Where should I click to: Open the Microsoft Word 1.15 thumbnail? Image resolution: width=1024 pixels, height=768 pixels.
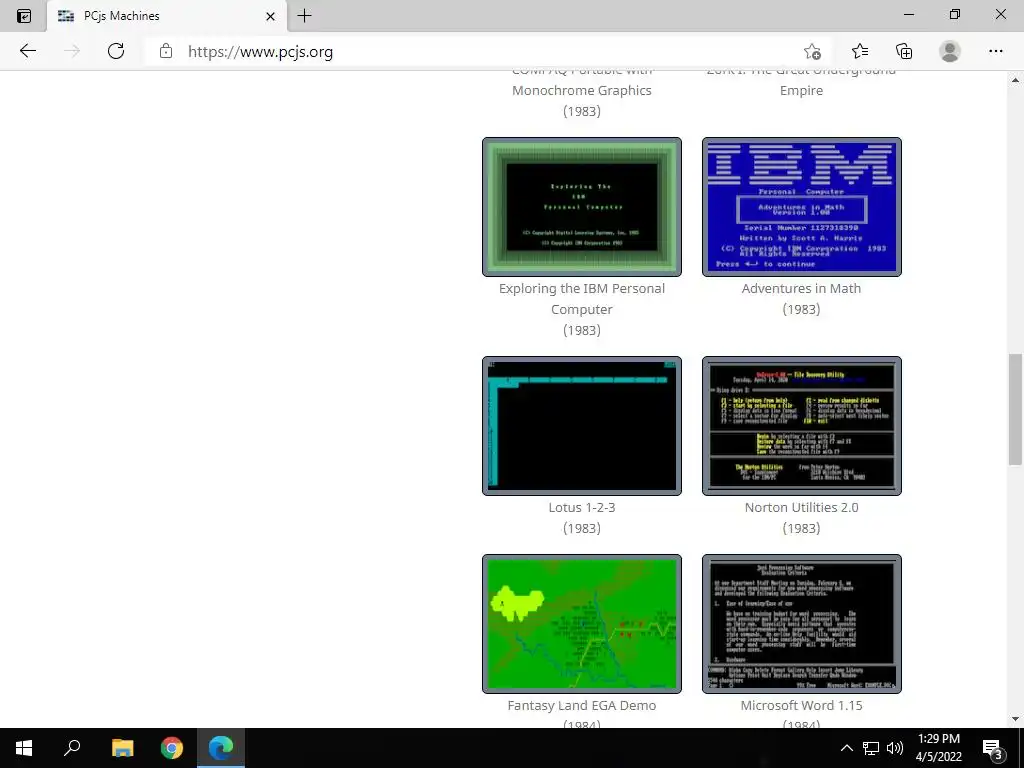[x=801, y=624]
